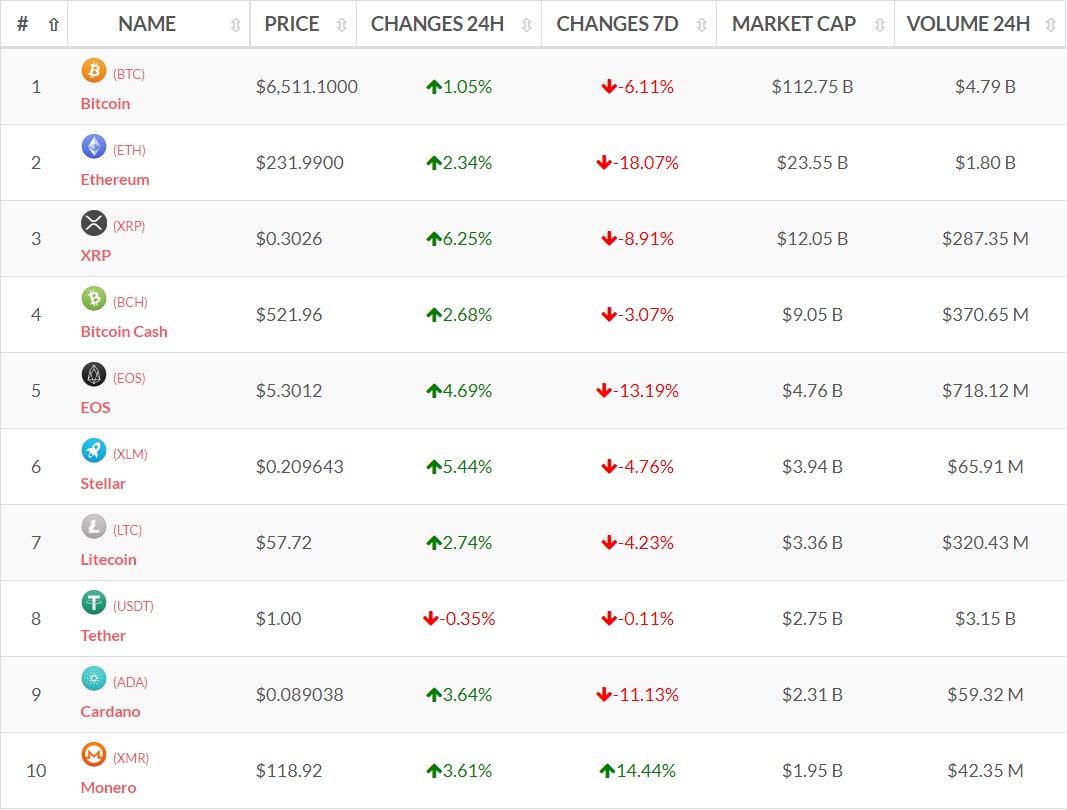Click XRP 24H change 6.25%
Viewport: 1067px width, 810px height.
point(459,239)
